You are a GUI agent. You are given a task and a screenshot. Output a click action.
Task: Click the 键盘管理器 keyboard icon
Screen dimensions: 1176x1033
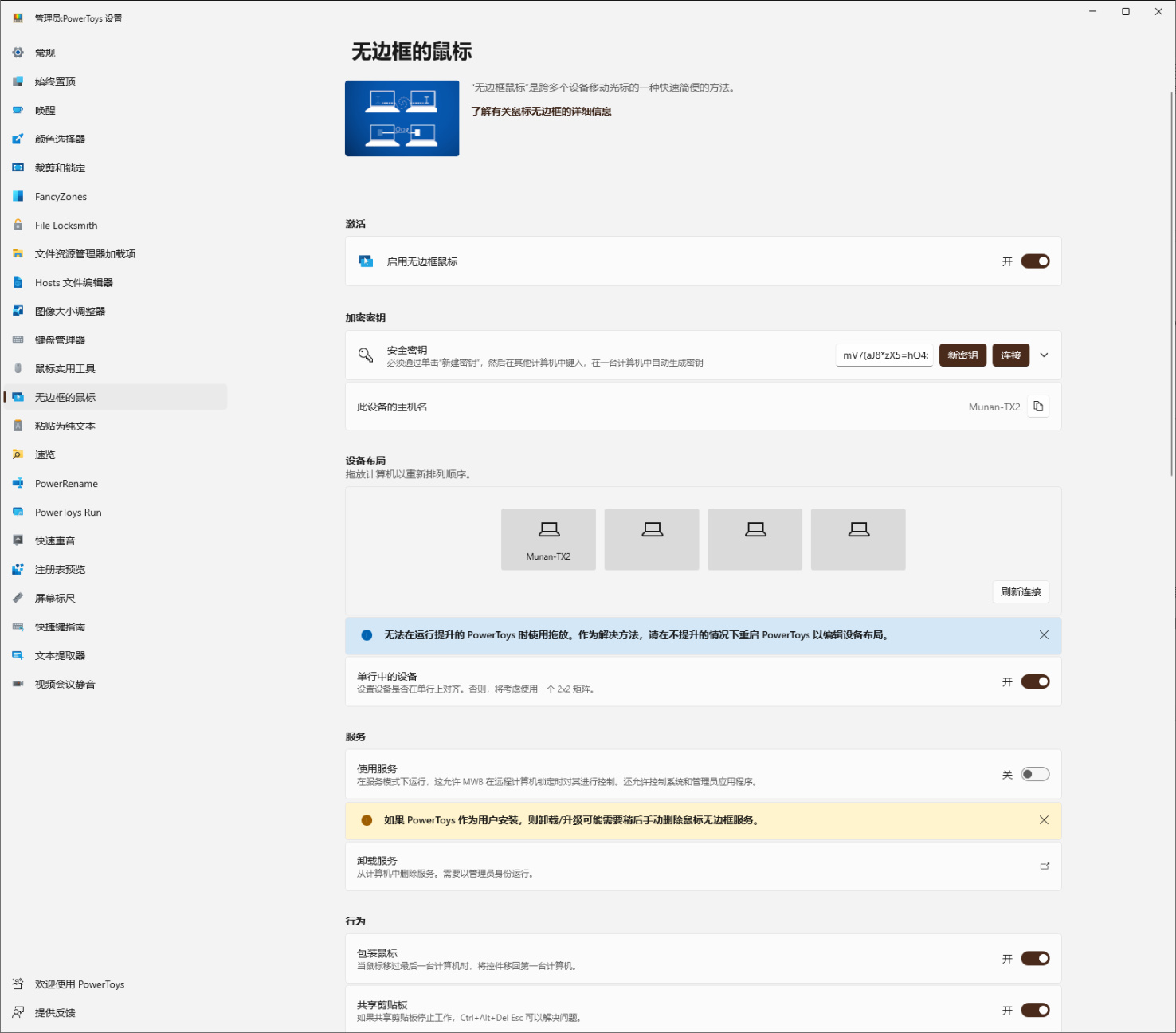(x=18, y=340)
